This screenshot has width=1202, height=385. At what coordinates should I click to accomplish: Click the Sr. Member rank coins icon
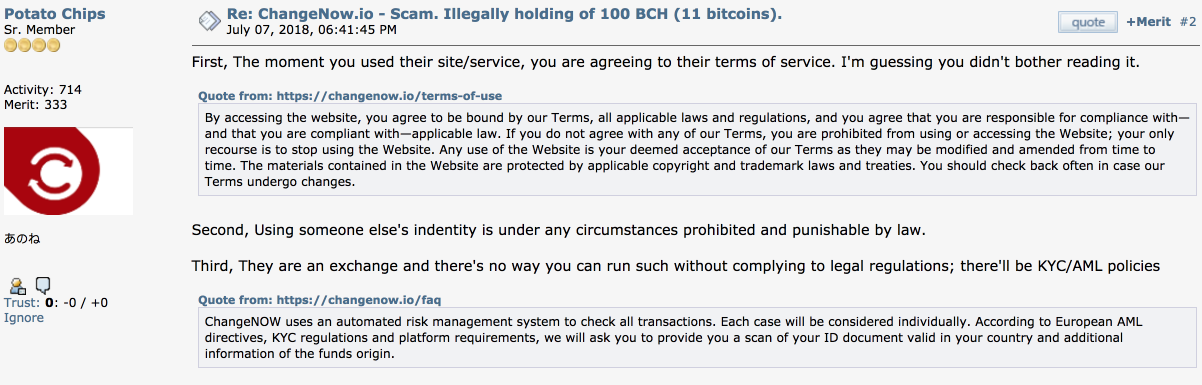32,45
